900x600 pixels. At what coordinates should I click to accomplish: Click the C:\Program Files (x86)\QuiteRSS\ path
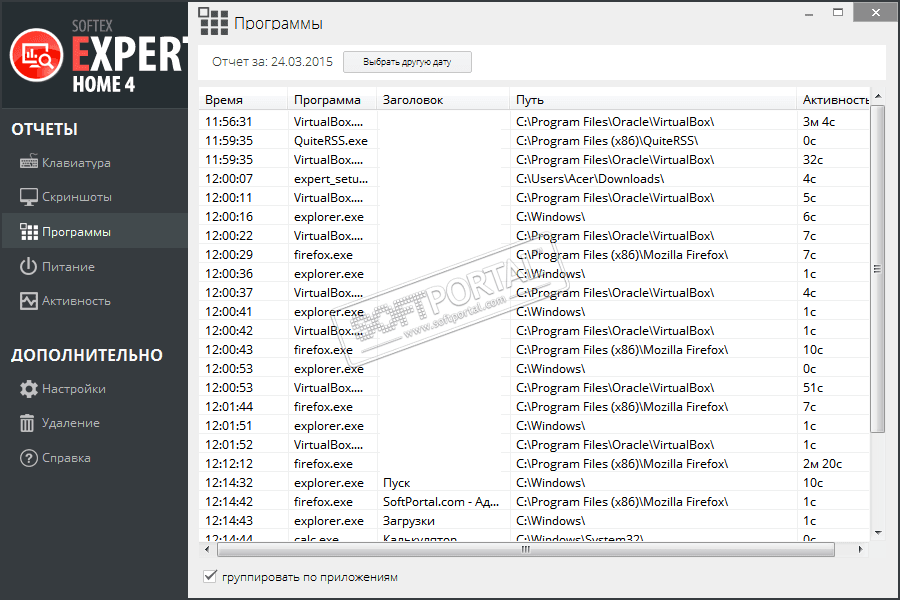(x=607, y=141)
